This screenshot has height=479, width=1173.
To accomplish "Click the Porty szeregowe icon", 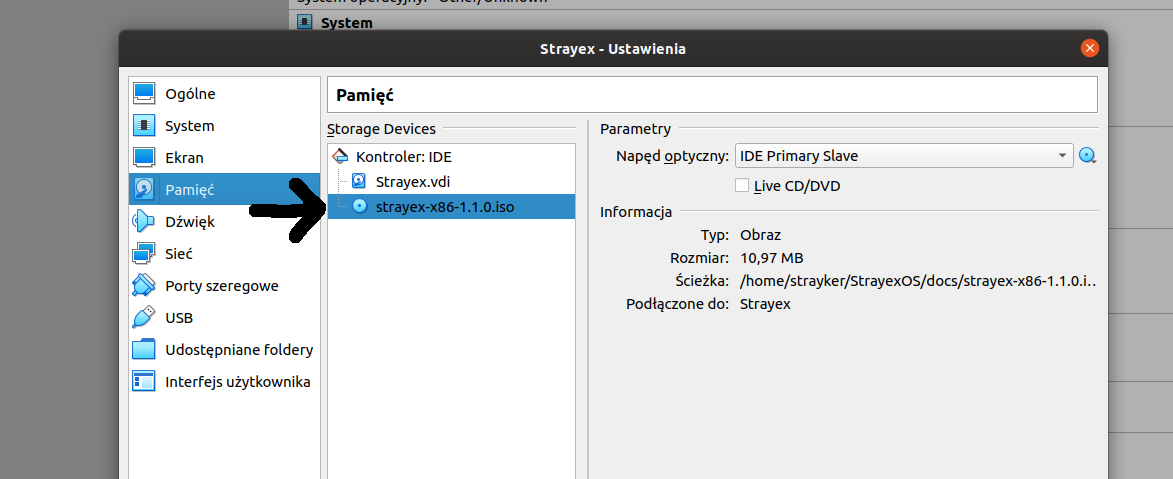I will pos(145,286).
